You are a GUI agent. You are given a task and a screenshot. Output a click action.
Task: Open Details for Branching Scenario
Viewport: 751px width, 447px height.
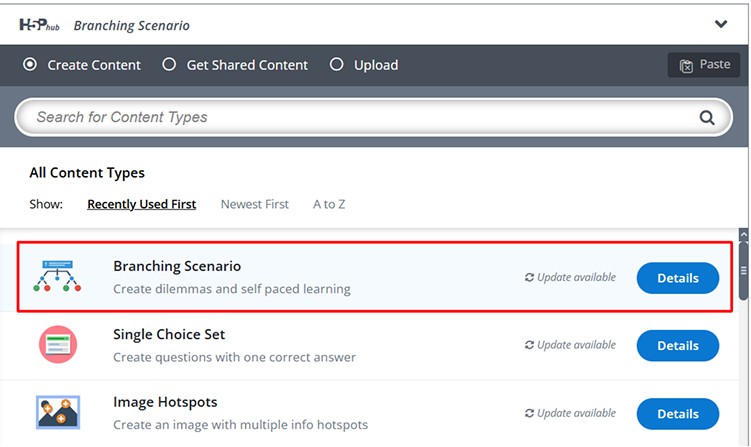point(678,278)
